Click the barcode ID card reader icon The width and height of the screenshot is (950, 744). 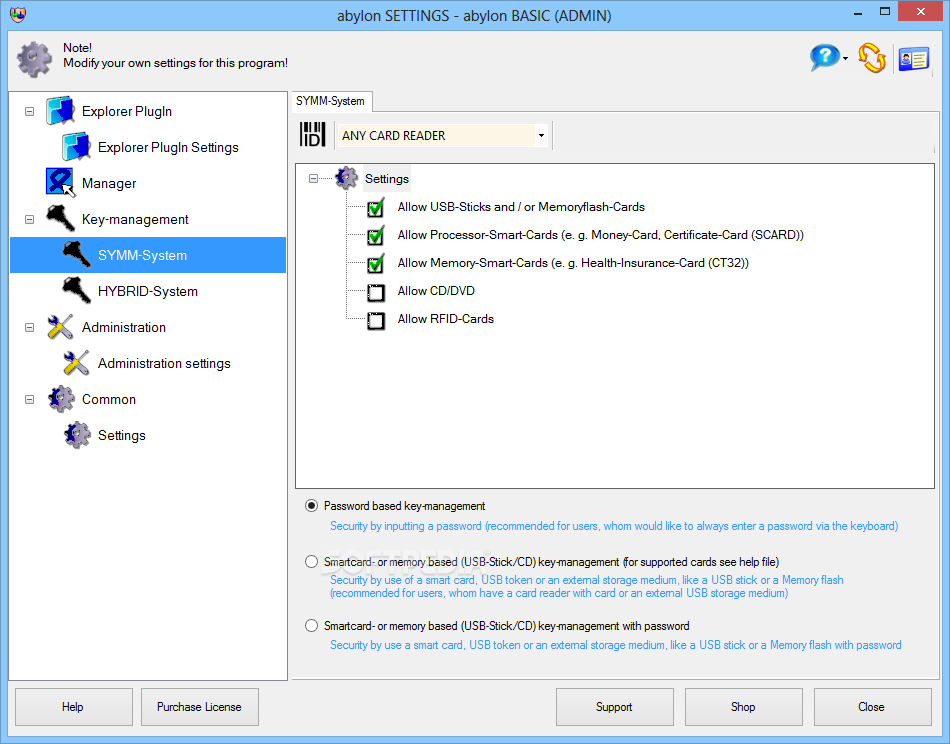click(x=313, y=135)
